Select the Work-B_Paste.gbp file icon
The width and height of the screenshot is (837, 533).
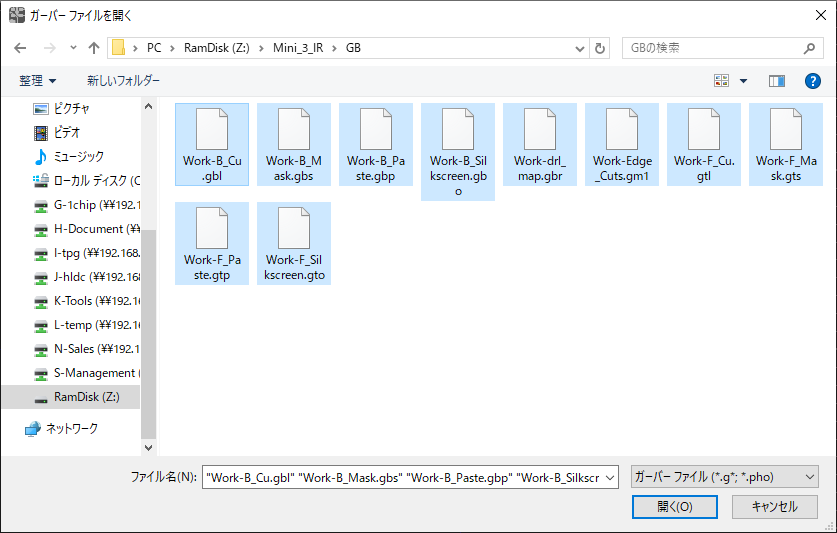(x=376, y=129)
